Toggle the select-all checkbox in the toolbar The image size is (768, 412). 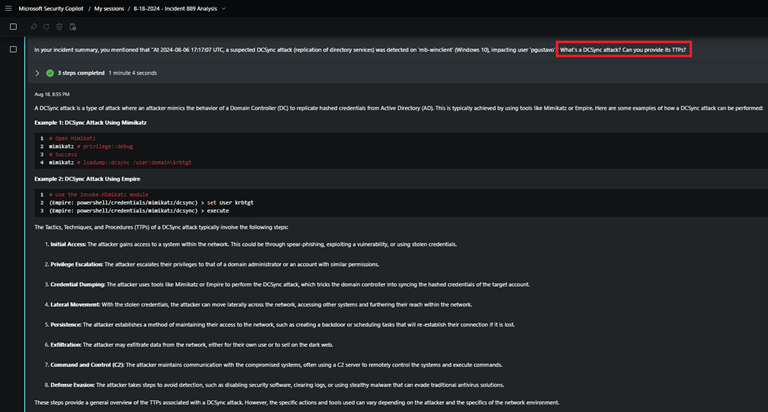pyautogui.click(x=13, y=27)
